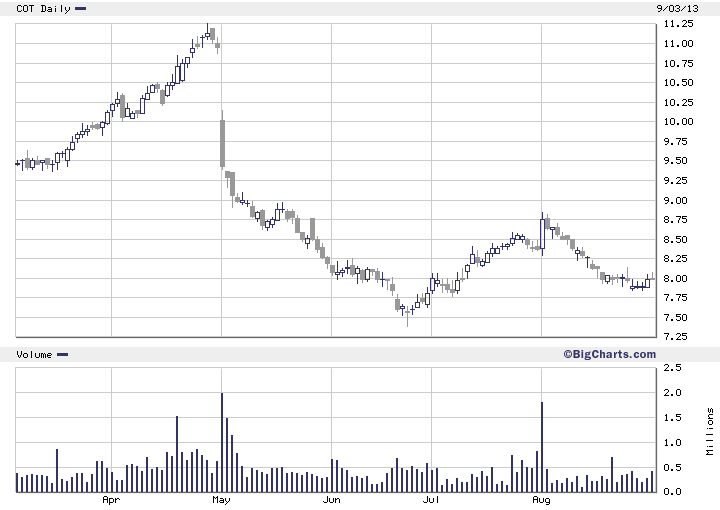Click the 9.75 price axis label

coord(675,141)
